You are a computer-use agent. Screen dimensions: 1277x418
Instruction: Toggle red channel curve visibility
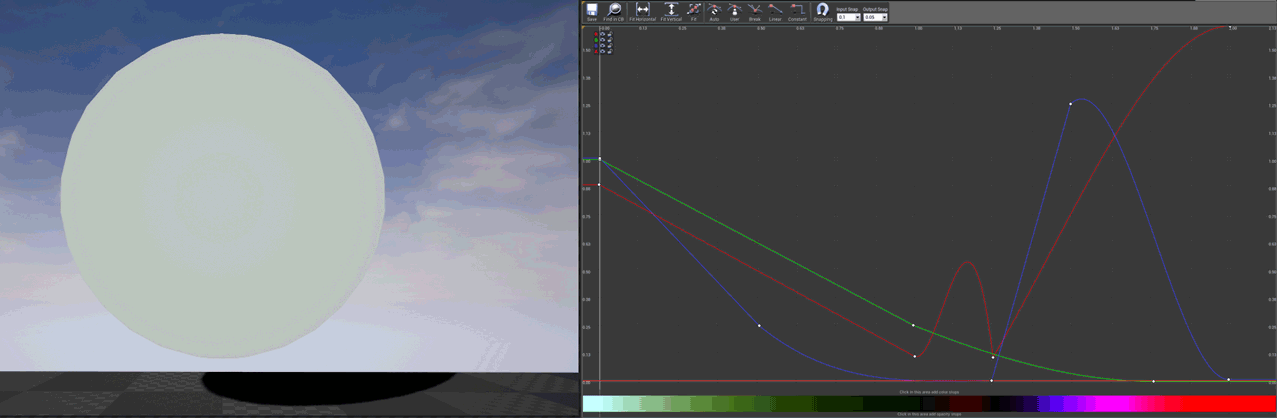[x=603, y=34]
